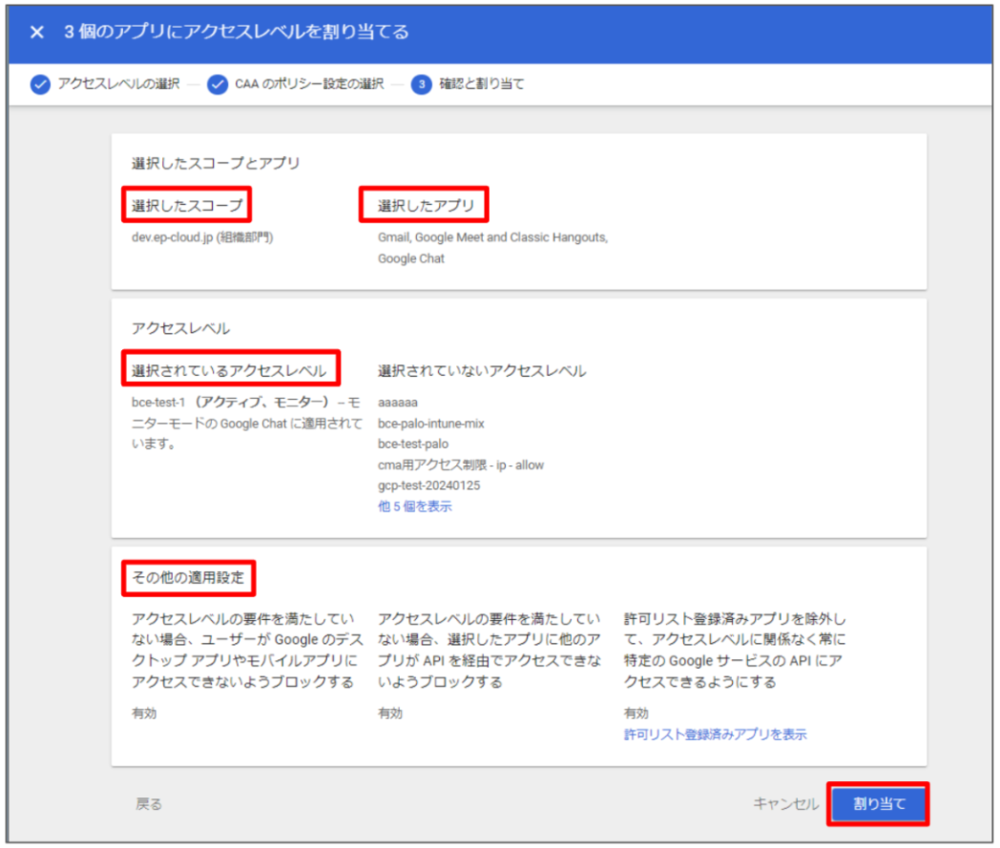Go back using the 戻る button
This screenshot has height=848, width=1000.
[x=149, y=804]
